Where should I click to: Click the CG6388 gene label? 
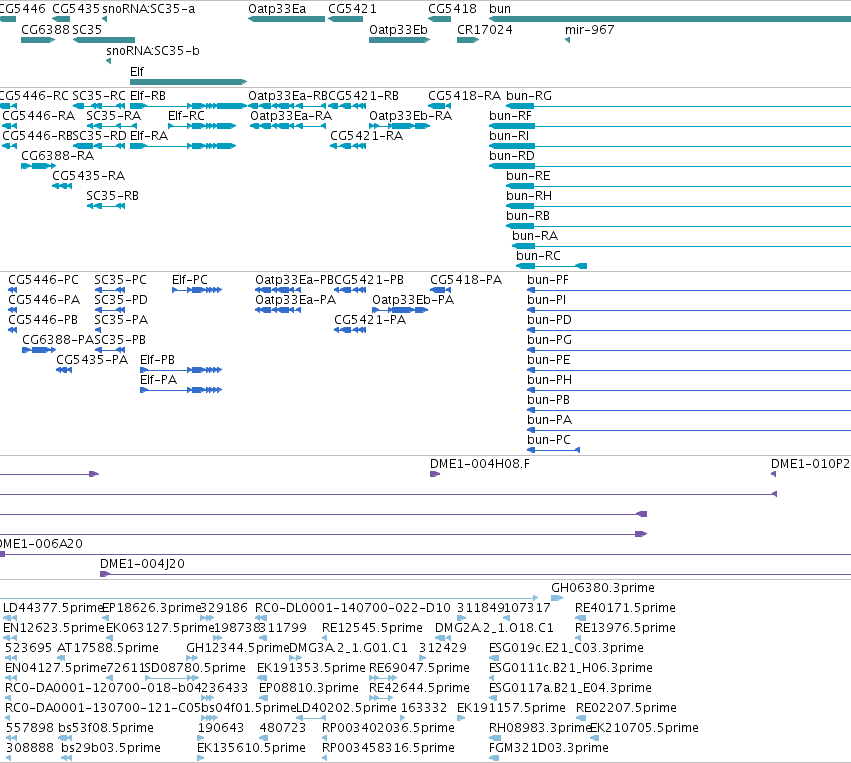pos(46,30)
